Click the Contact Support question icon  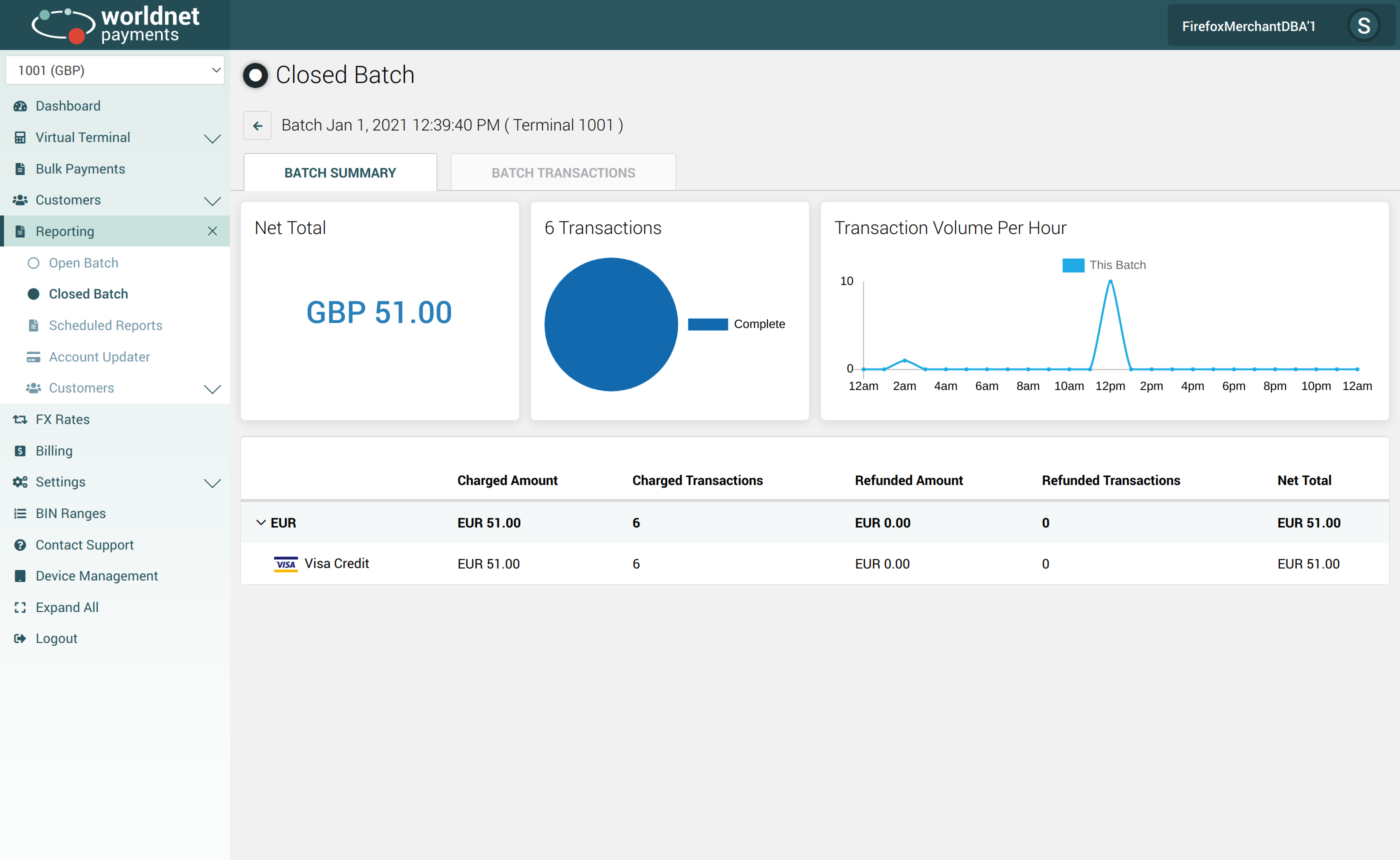click(20, 545)
